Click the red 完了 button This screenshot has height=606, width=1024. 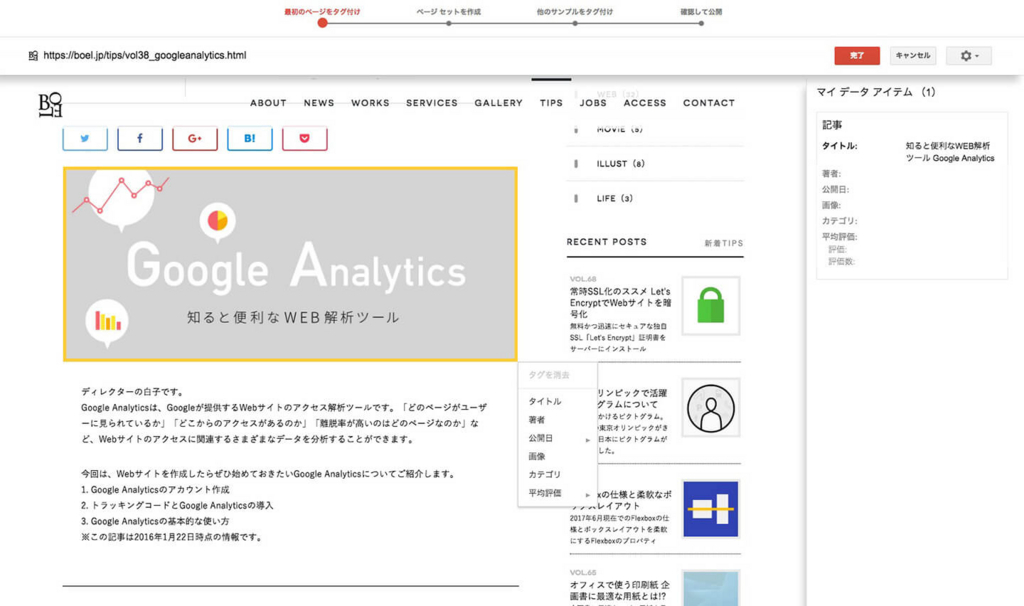(857, 56)
